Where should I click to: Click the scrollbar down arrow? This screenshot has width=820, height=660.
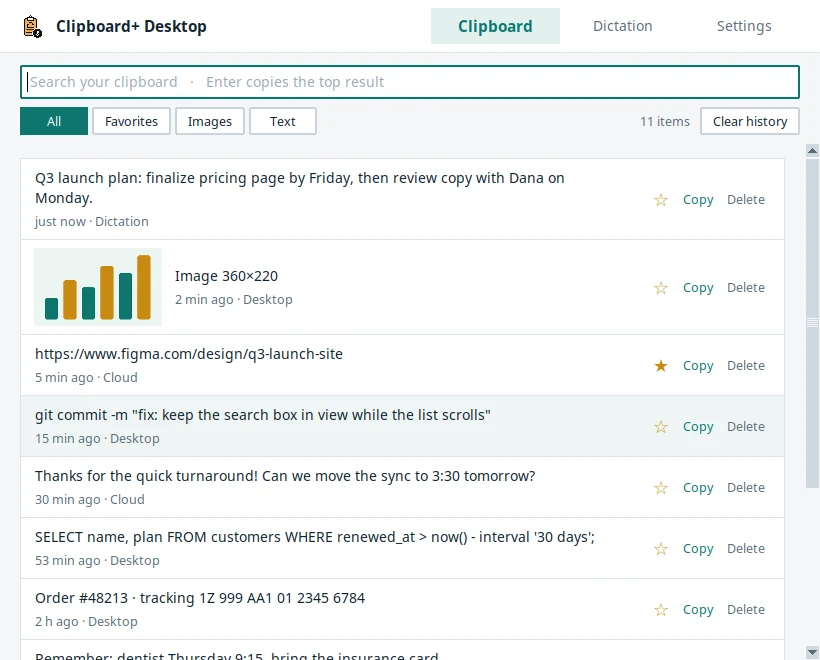coord(812,652)
